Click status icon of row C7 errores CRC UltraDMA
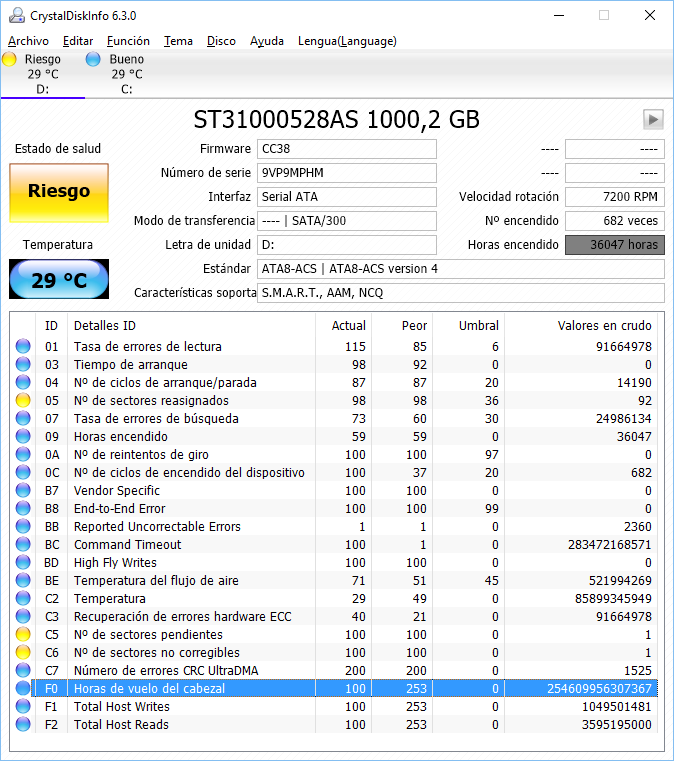 coord(23,670)
